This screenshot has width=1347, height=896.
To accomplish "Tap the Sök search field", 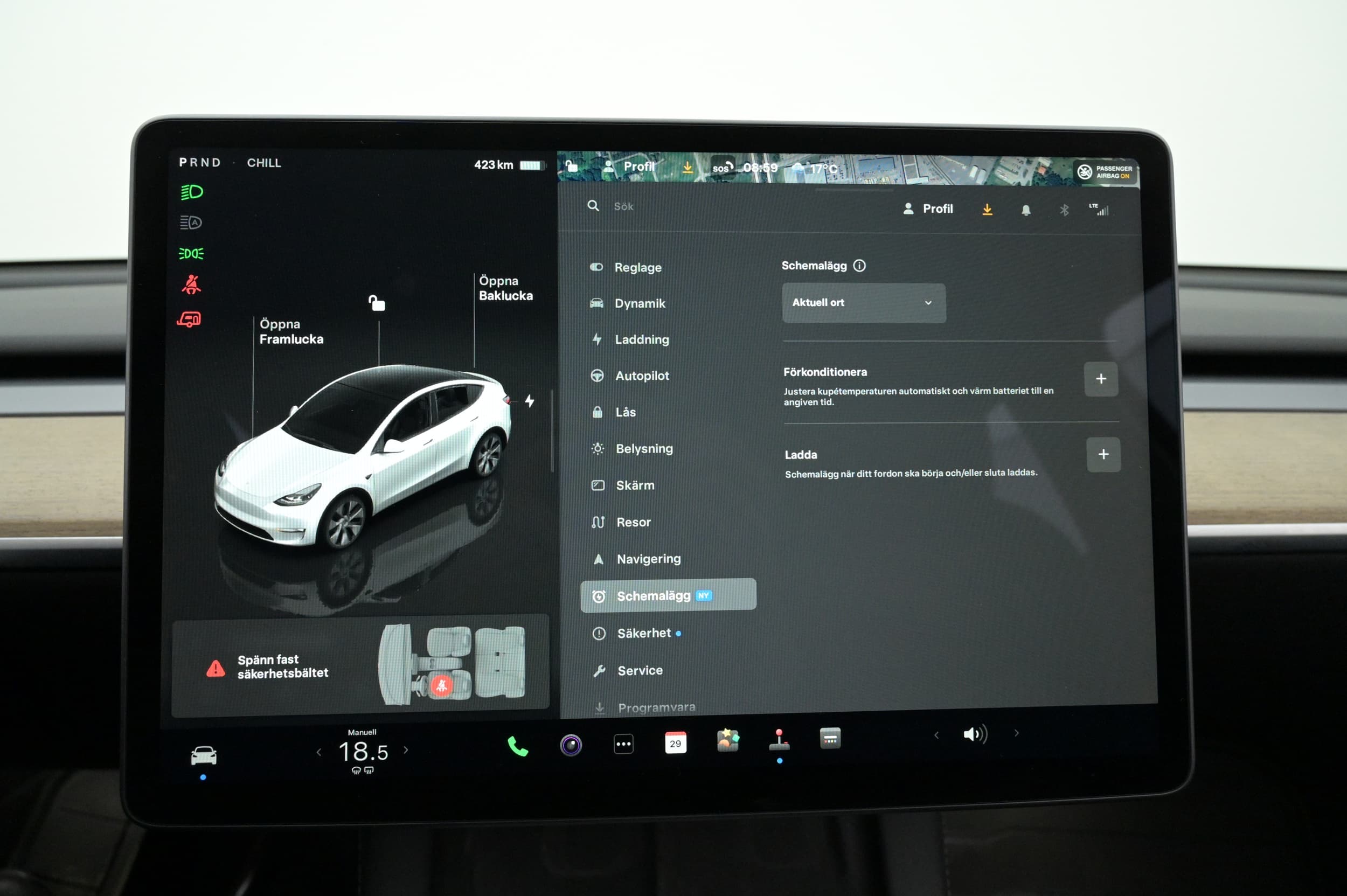I will pos(623,207).
